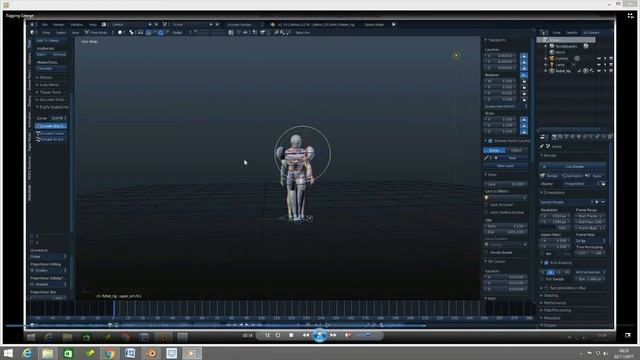Viewport: 640px width, 360px height.
Task: Open the Pose menu in the 3D view header
Action: click(x=75, y=33)
